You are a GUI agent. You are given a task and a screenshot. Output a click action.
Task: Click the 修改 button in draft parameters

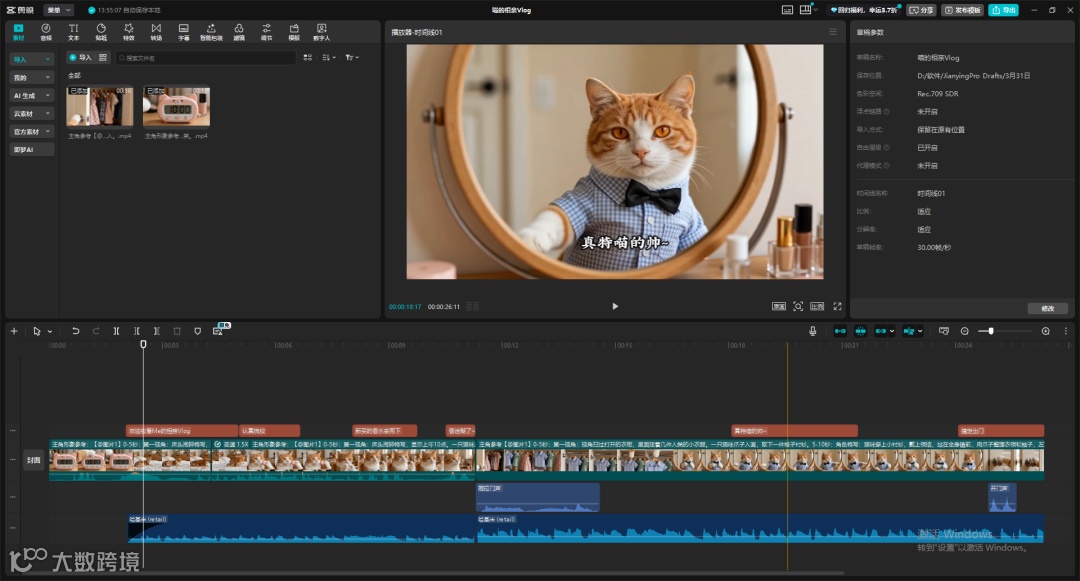tap(1047, 308)
